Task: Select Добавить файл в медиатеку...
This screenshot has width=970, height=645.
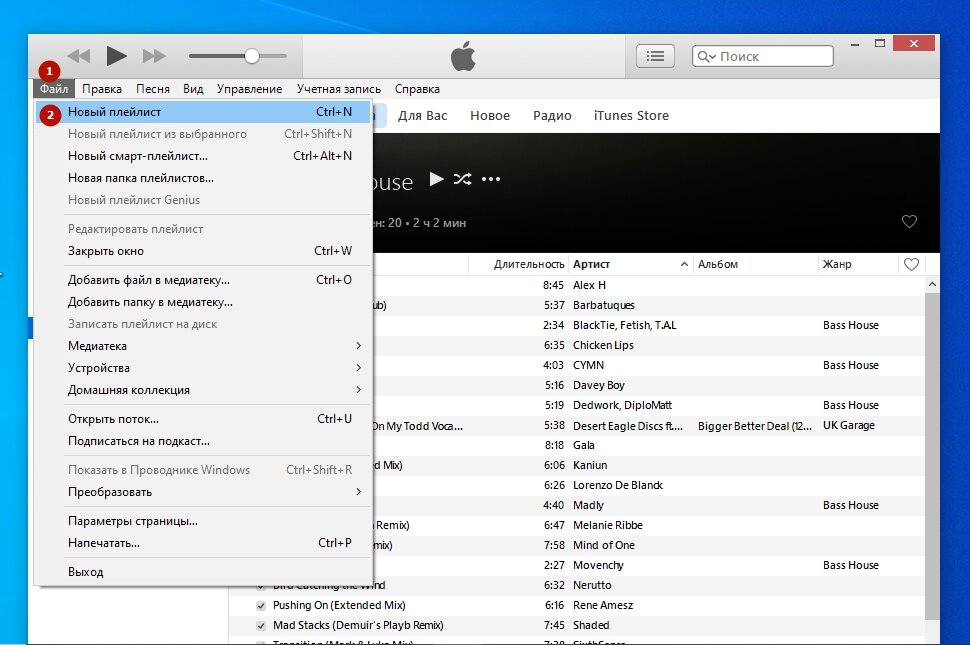Action: (x=204, y=280)
